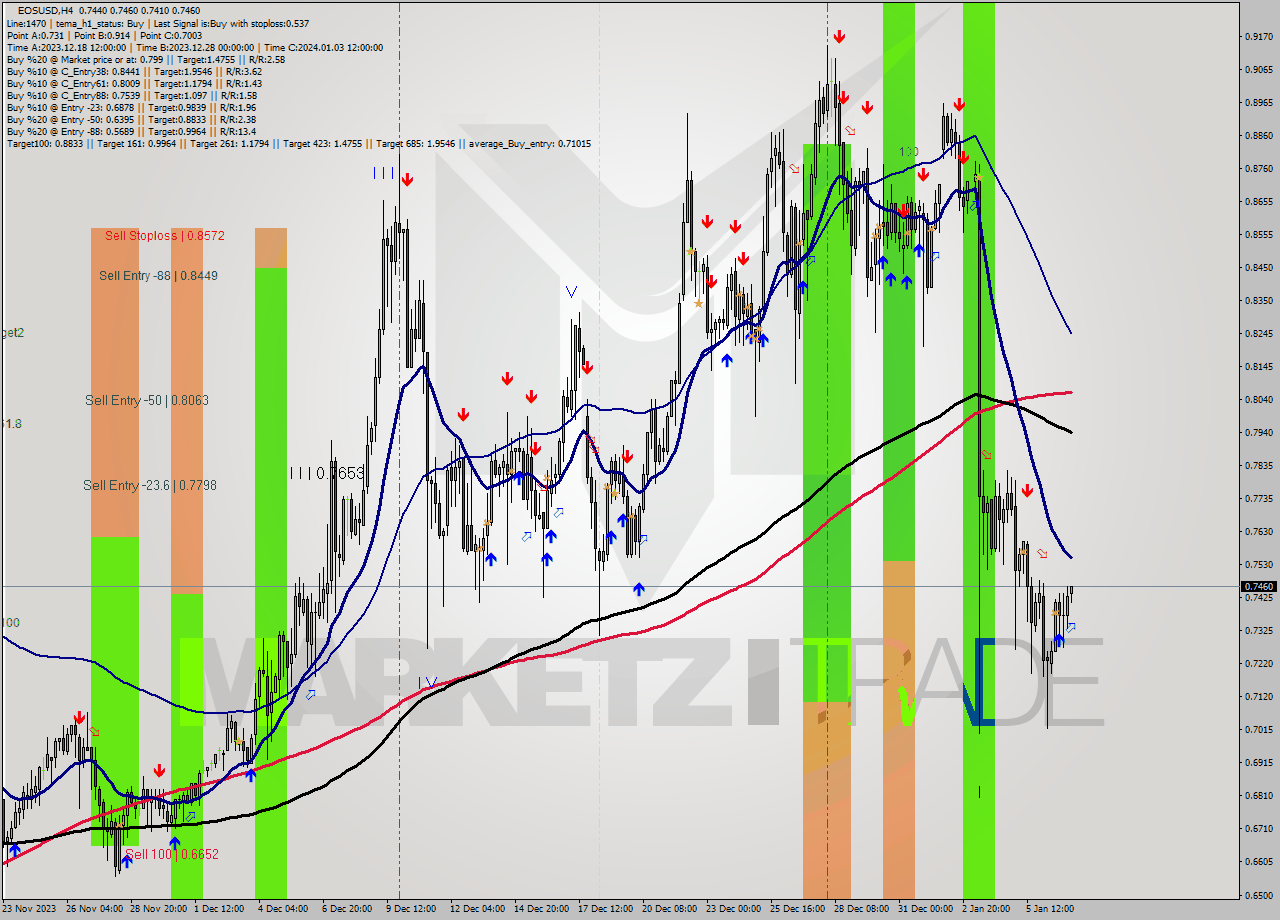Select the '20 Dec 08:00' time axis label
Image resolution: width=1280 pixels, height=920 pixels.
point(670,909)
